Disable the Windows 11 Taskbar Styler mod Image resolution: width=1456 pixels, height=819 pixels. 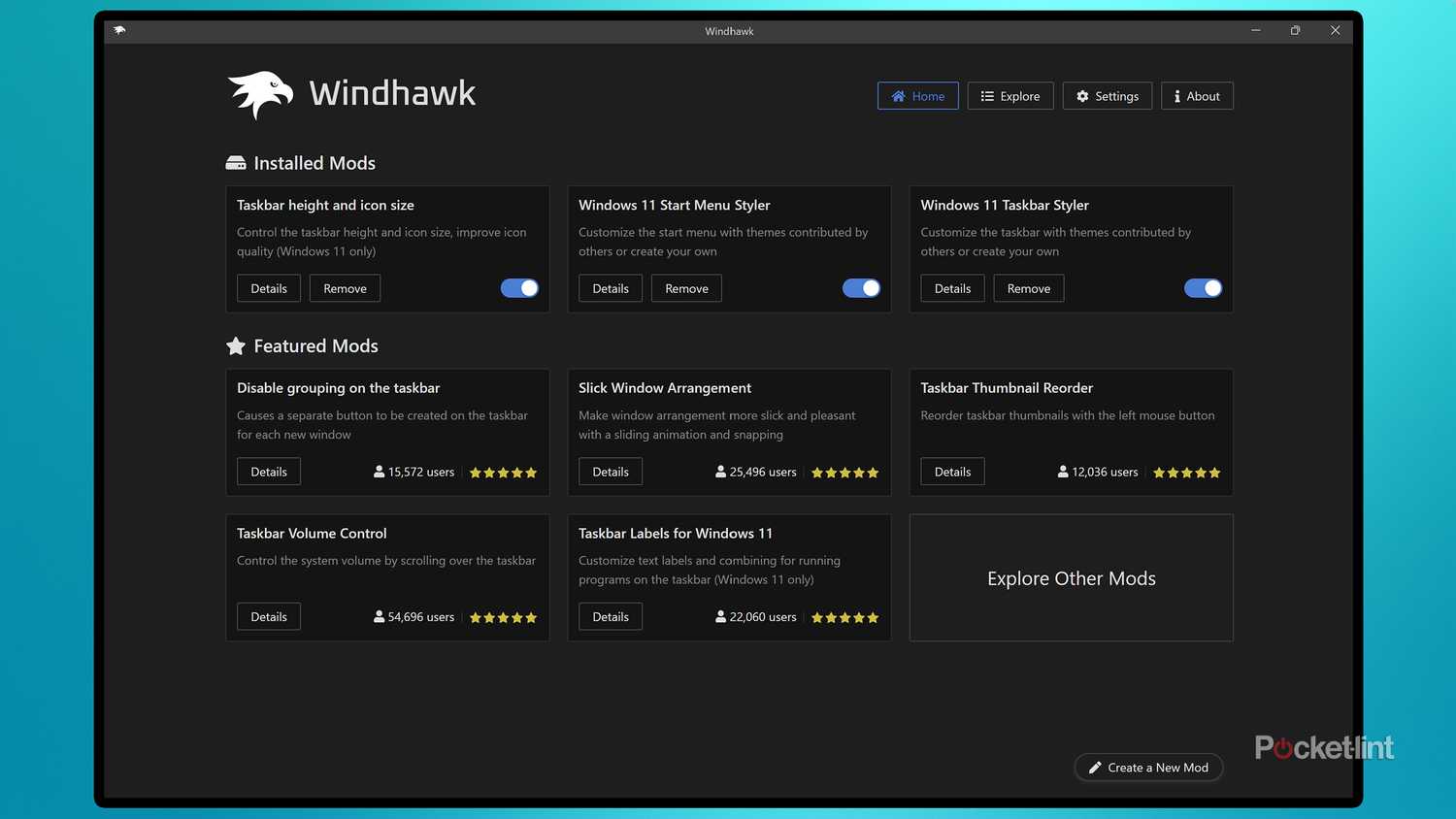pyautogui.click(x=1203, y=288)
